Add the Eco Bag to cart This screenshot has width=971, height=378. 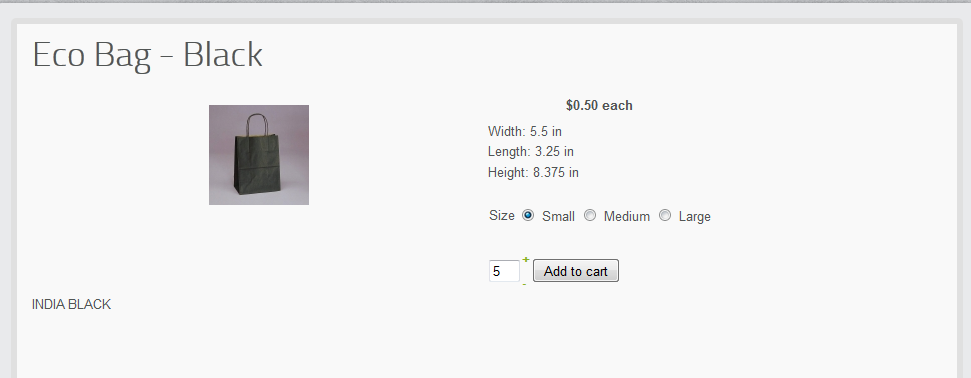point(576,271)
